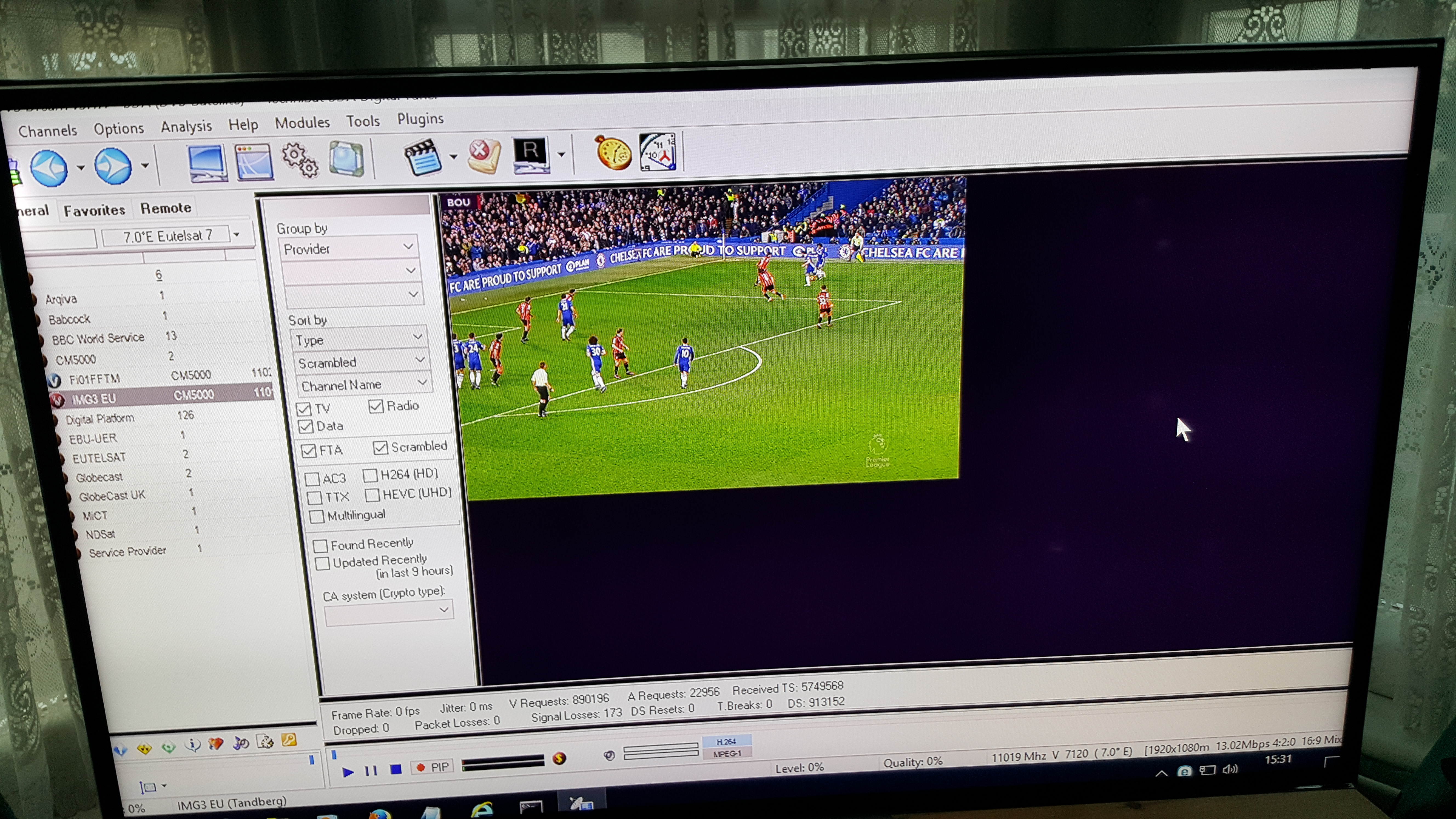Click the small swirl icon beside level bars
This screenshot has height=819, width=1456.
pyautogui.click(x=609, y=755)
